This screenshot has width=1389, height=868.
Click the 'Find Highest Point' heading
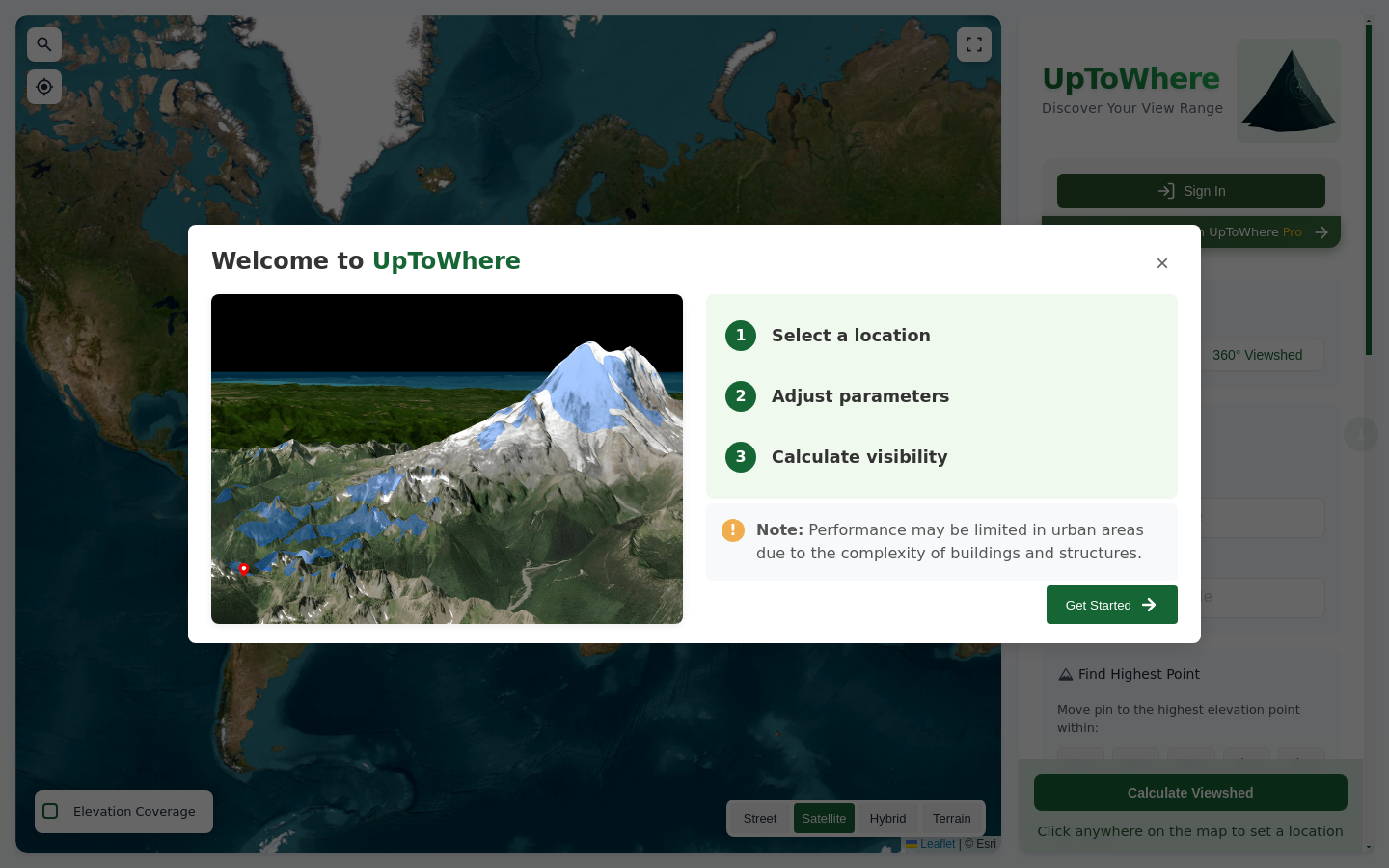(1139, 674)
